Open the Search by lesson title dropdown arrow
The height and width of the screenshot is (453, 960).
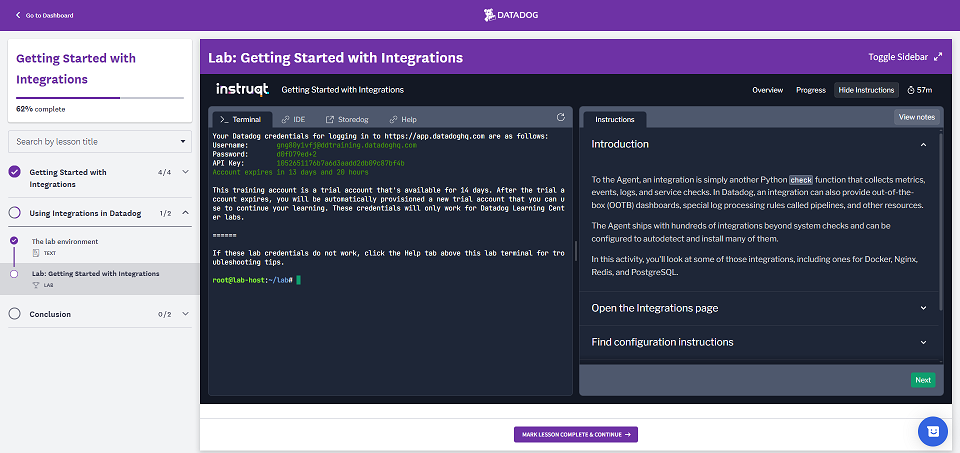182,142
